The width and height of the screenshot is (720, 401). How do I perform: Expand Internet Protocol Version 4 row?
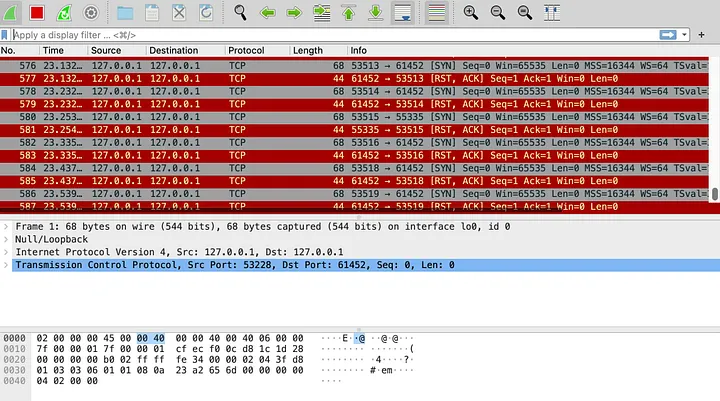[6, 252]
